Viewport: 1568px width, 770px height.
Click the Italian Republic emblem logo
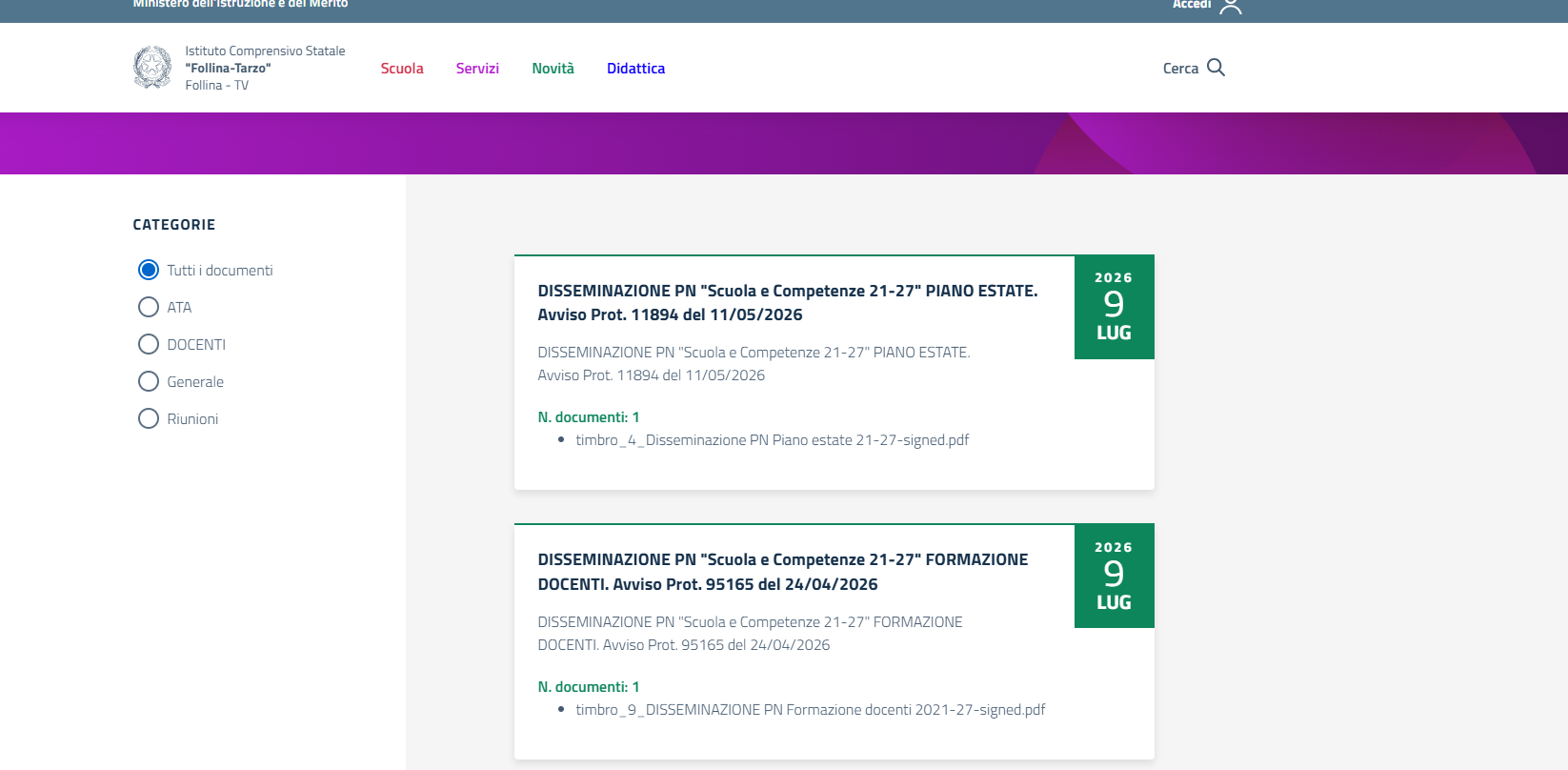[x=152, y=68]
